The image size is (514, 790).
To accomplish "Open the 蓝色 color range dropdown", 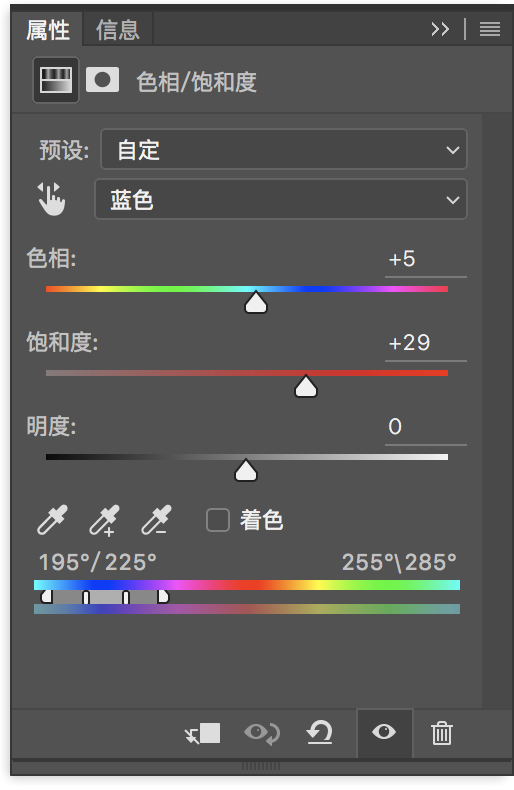I will 281,200.
